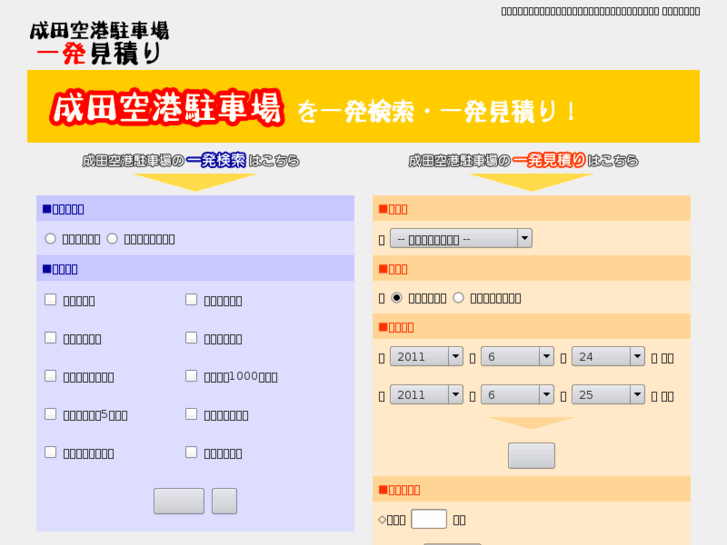This screenshot has height=545, width=727.
Task: Click the 成田空港駐車場 一発見積り site logo
Action: pos(99,43)
